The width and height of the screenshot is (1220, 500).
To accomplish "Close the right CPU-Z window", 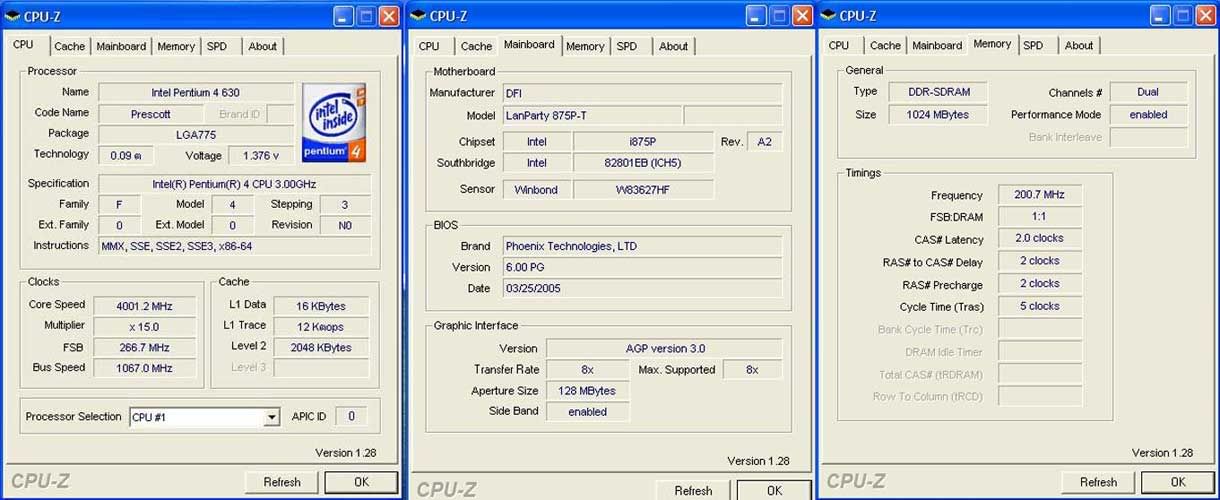I will click(1206, 16).
